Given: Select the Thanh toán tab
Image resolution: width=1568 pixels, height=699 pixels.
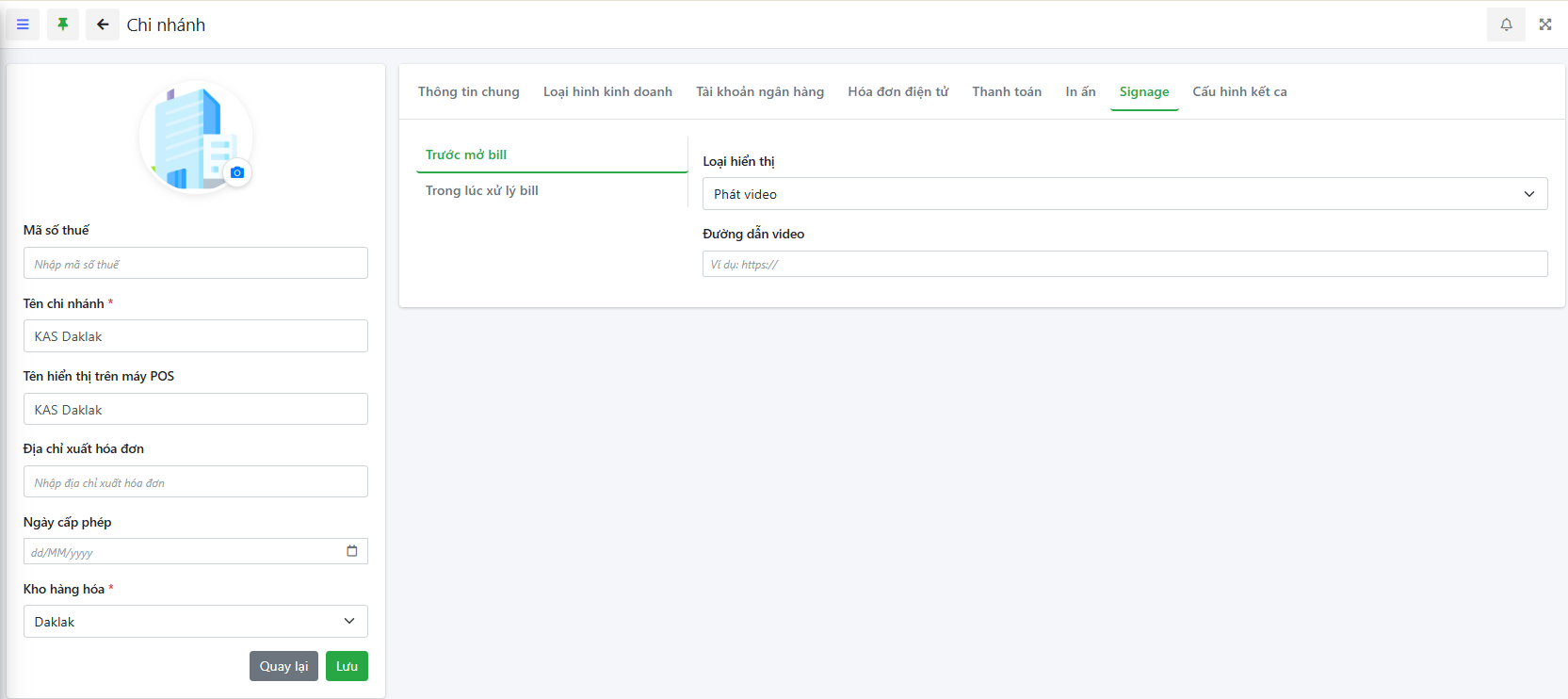Looking at the screenshot, I should (x=1007, y=91).
